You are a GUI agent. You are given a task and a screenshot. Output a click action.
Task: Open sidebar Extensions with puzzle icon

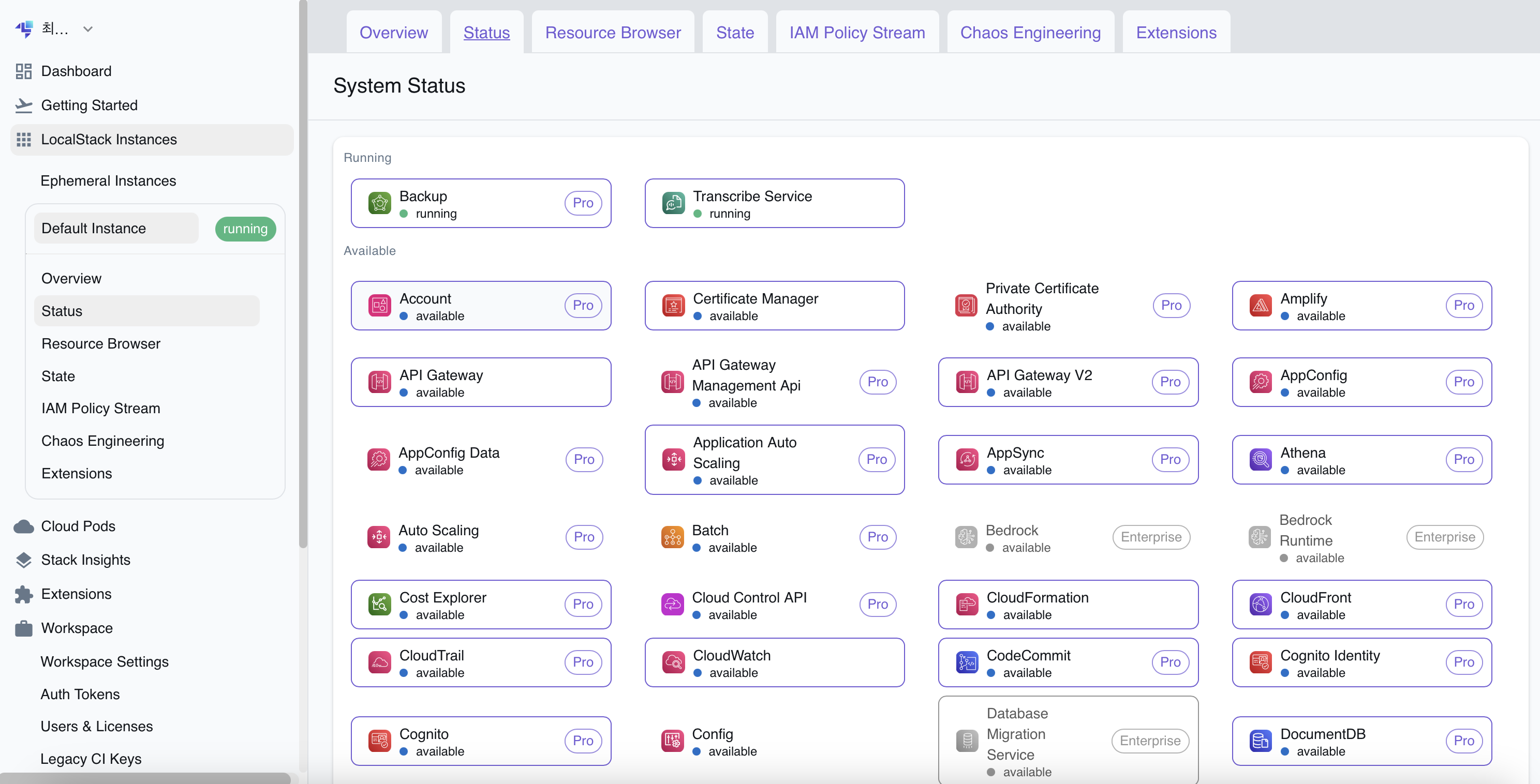(152, 594)
